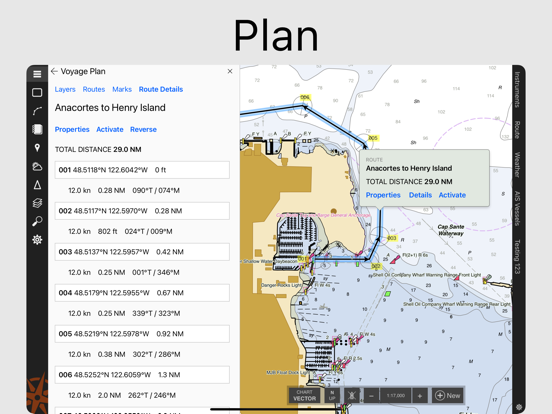The height and width of the screenshot is (414, 552).
Task: Open the Weather side tab
Action: click(x=517, y=165)
